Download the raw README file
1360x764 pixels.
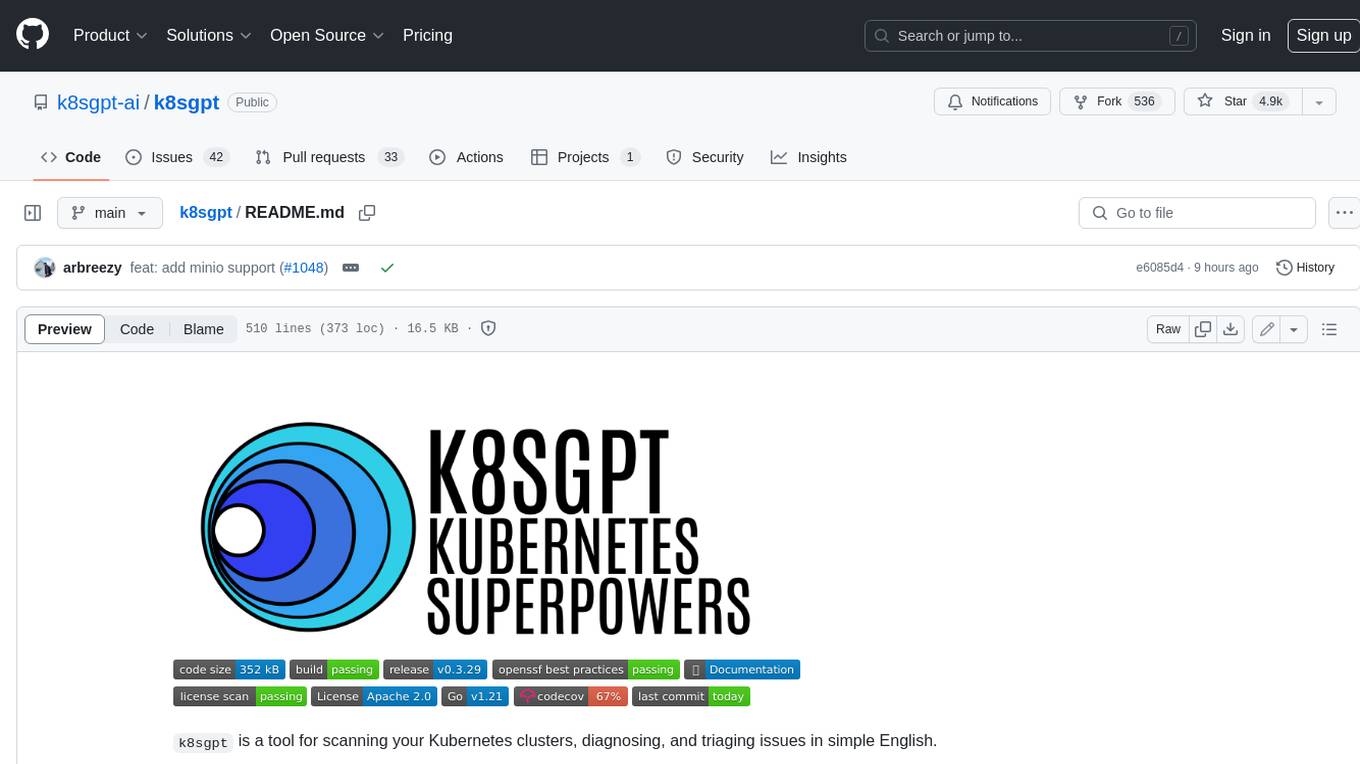1231,329
